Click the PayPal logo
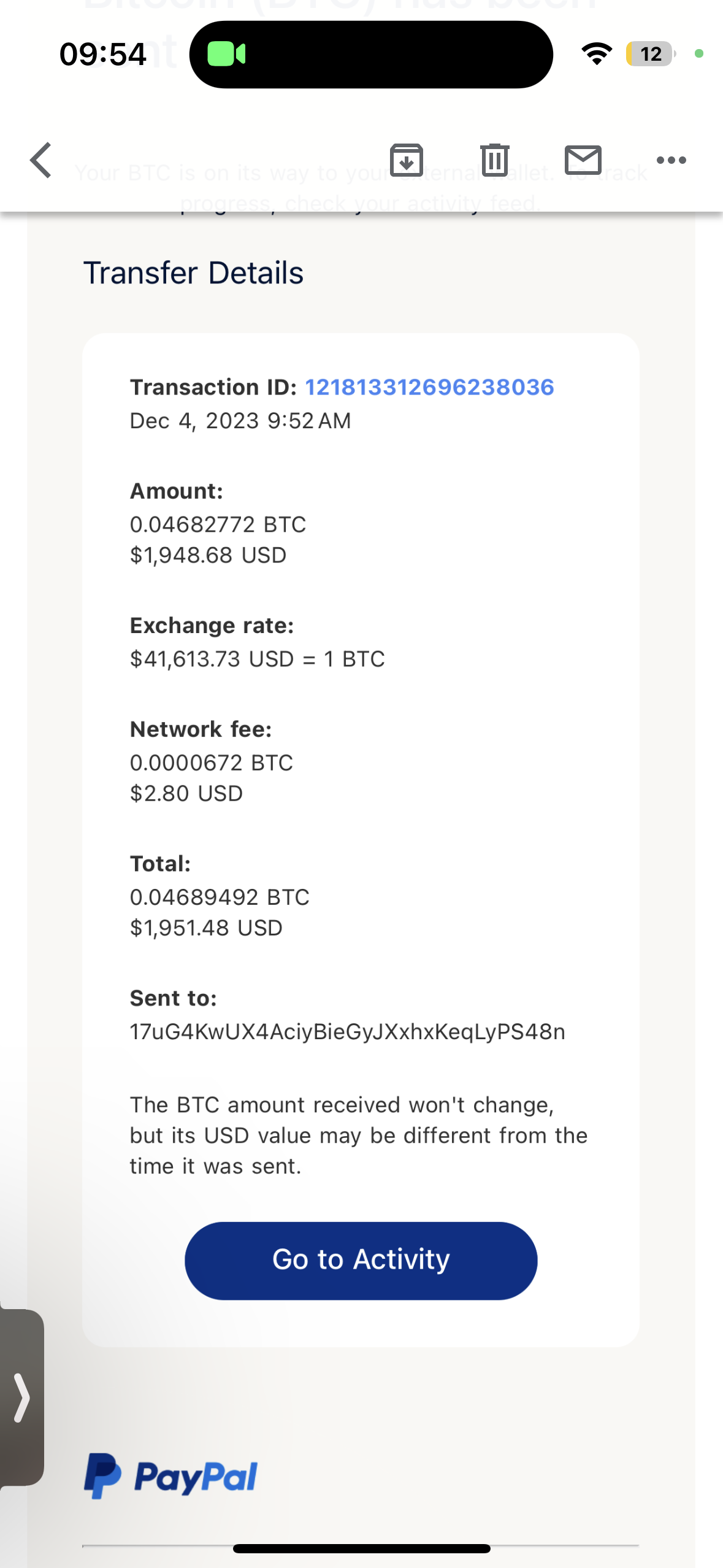The height and width of the screenshot is (1568, 723). [170, 1476]
